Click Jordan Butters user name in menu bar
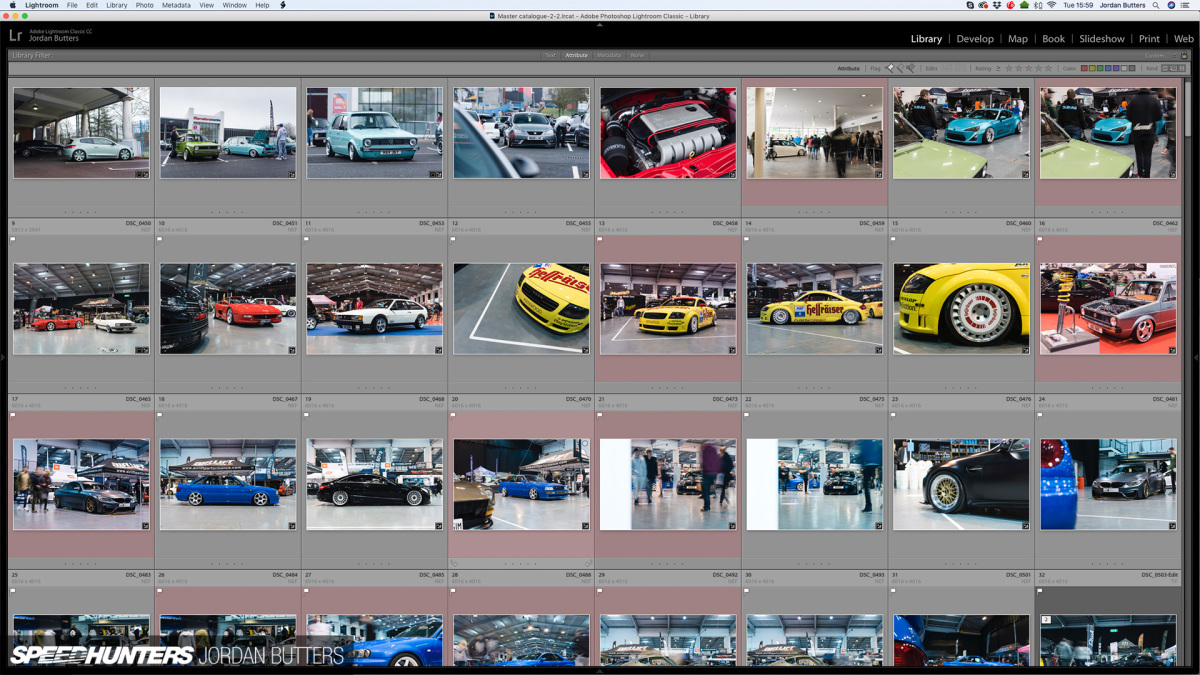 (x=1122, y=5)
